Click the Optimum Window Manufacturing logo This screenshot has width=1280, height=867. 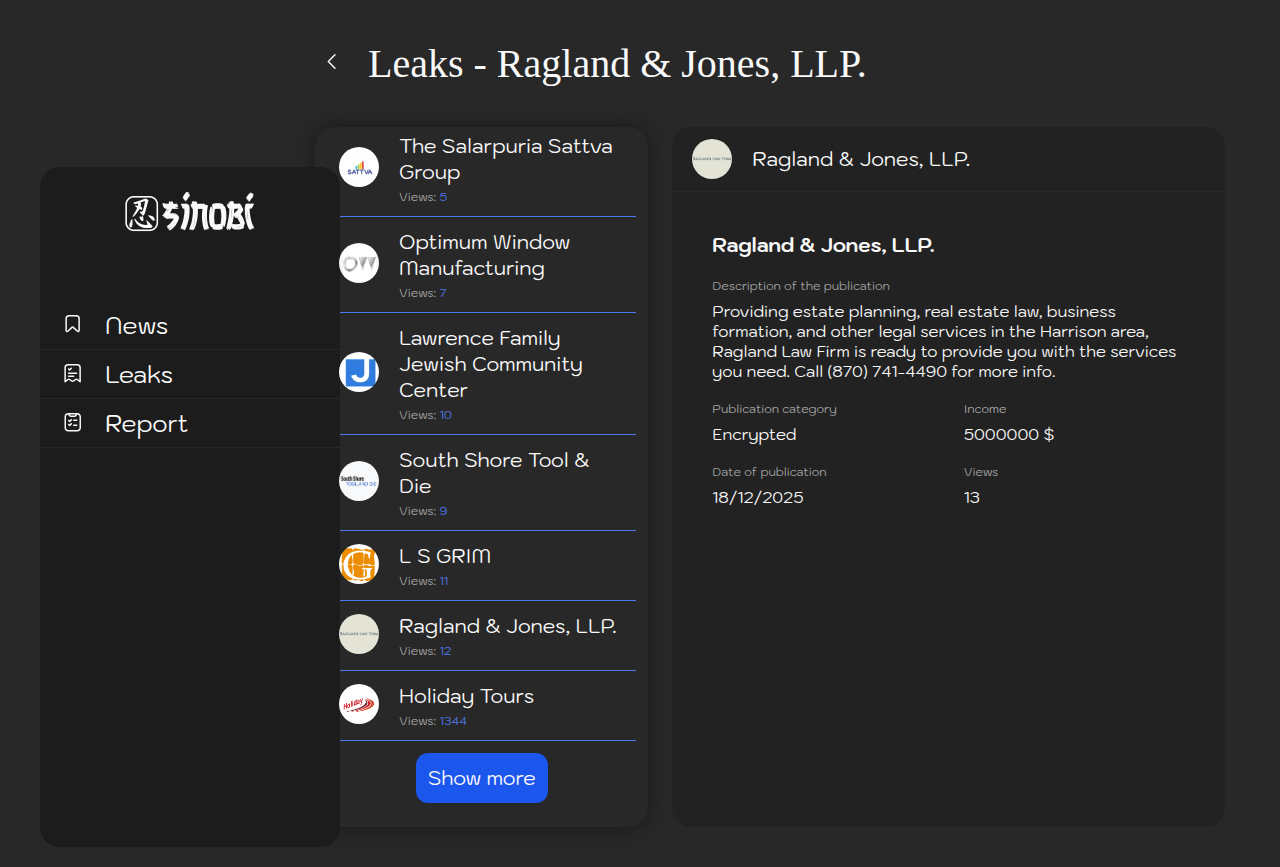pyautogui.click(x=359, y=264)
